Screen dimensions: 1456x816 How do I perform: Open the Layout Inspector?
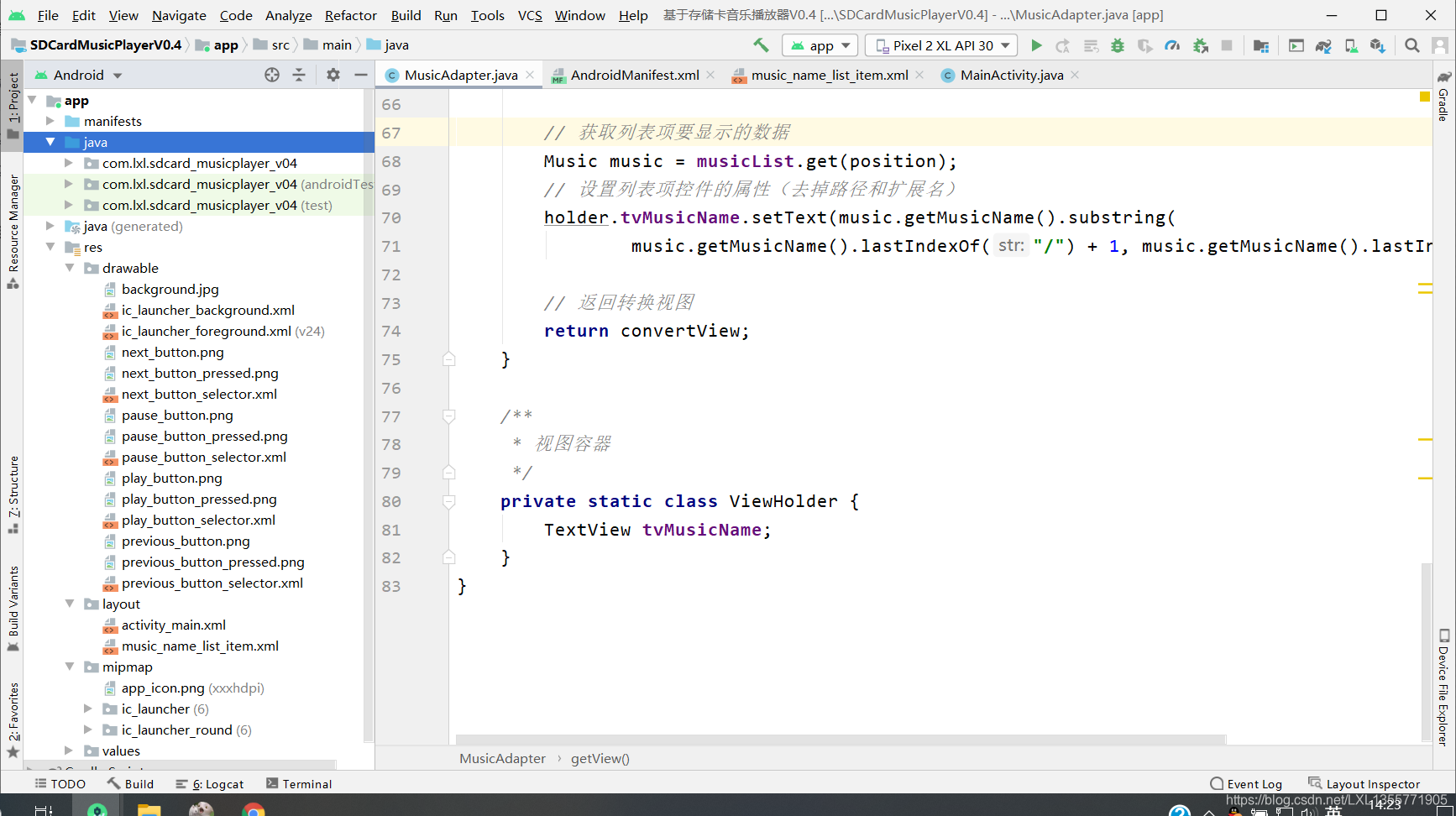click(1364, 784)
